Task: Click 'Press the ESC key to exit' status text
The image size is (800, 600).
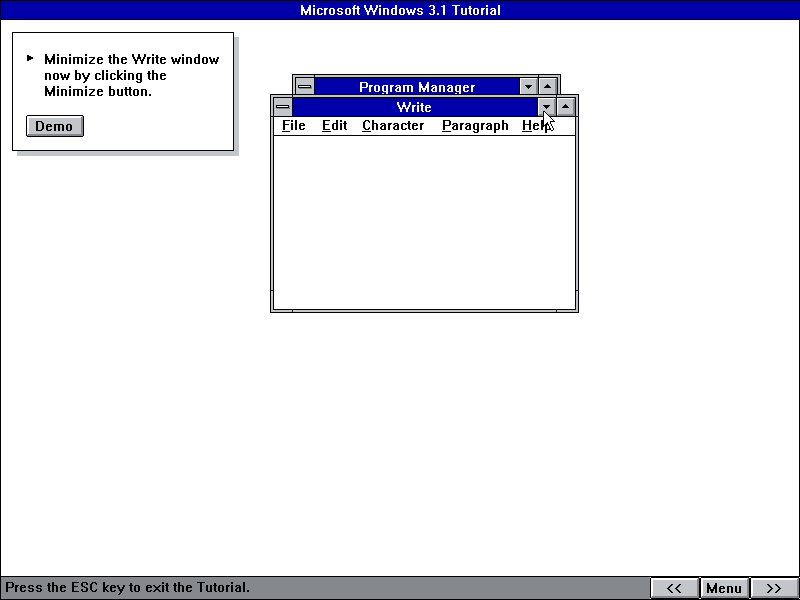Action: (127, 587)
